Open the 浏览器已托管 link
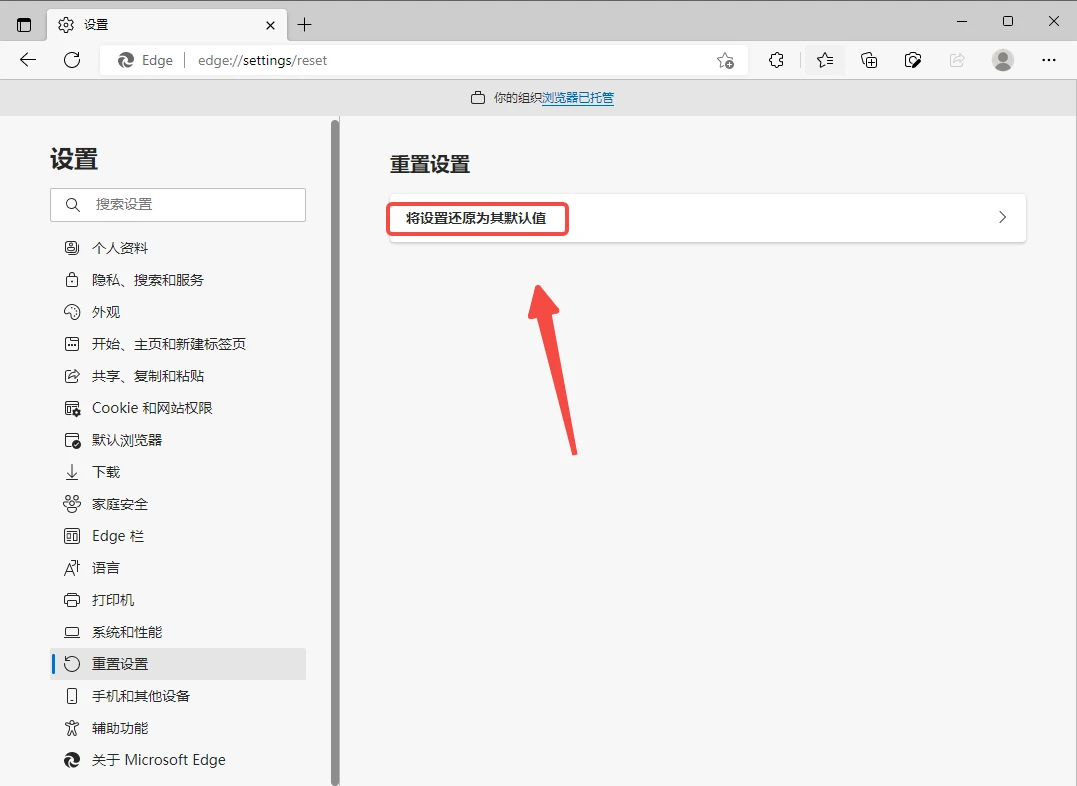1077x786 pixels. pyautogui.click(x=578, y=98)
